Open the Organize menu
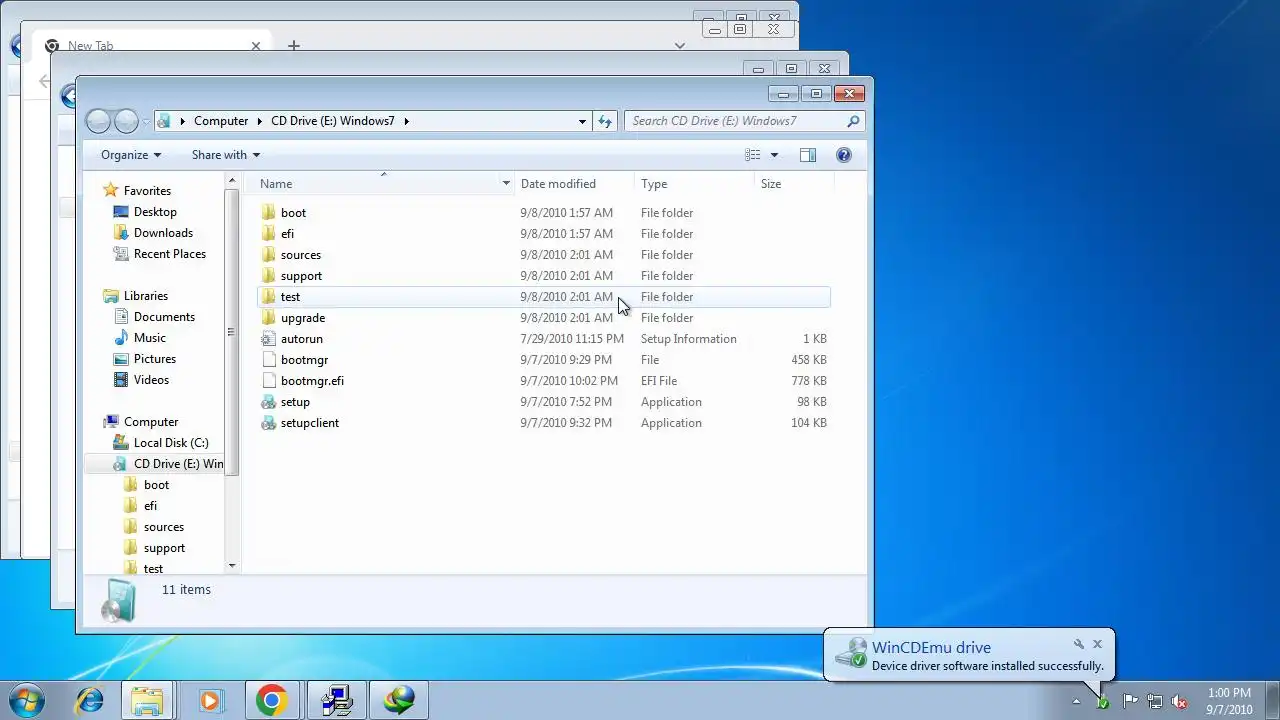This screenshot has width=1280, height=720. click(131, 155)
